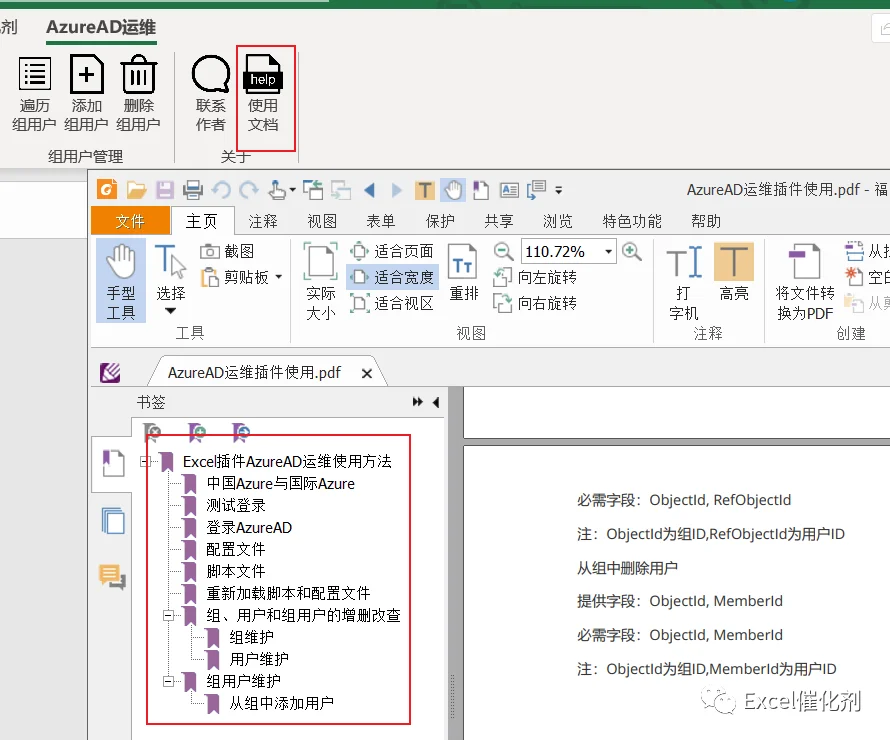
Task: Toggle the 打字机 typewriter tool
Action: (684, 282)
